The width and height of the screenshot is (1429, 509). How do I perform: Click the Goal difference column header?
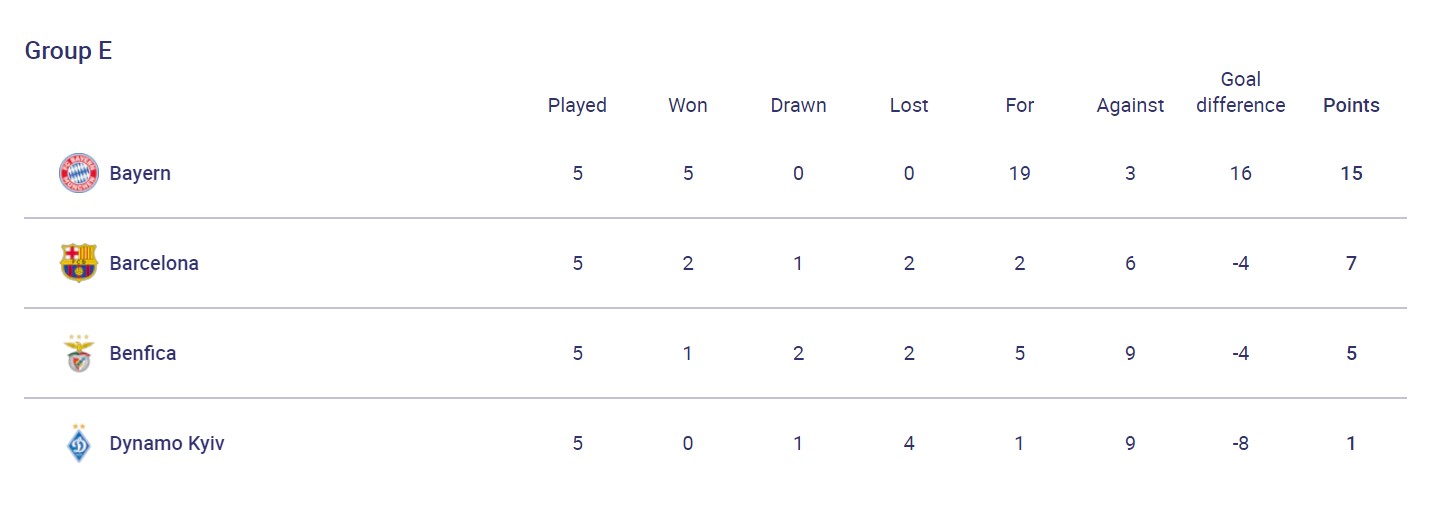point(1240,92)
